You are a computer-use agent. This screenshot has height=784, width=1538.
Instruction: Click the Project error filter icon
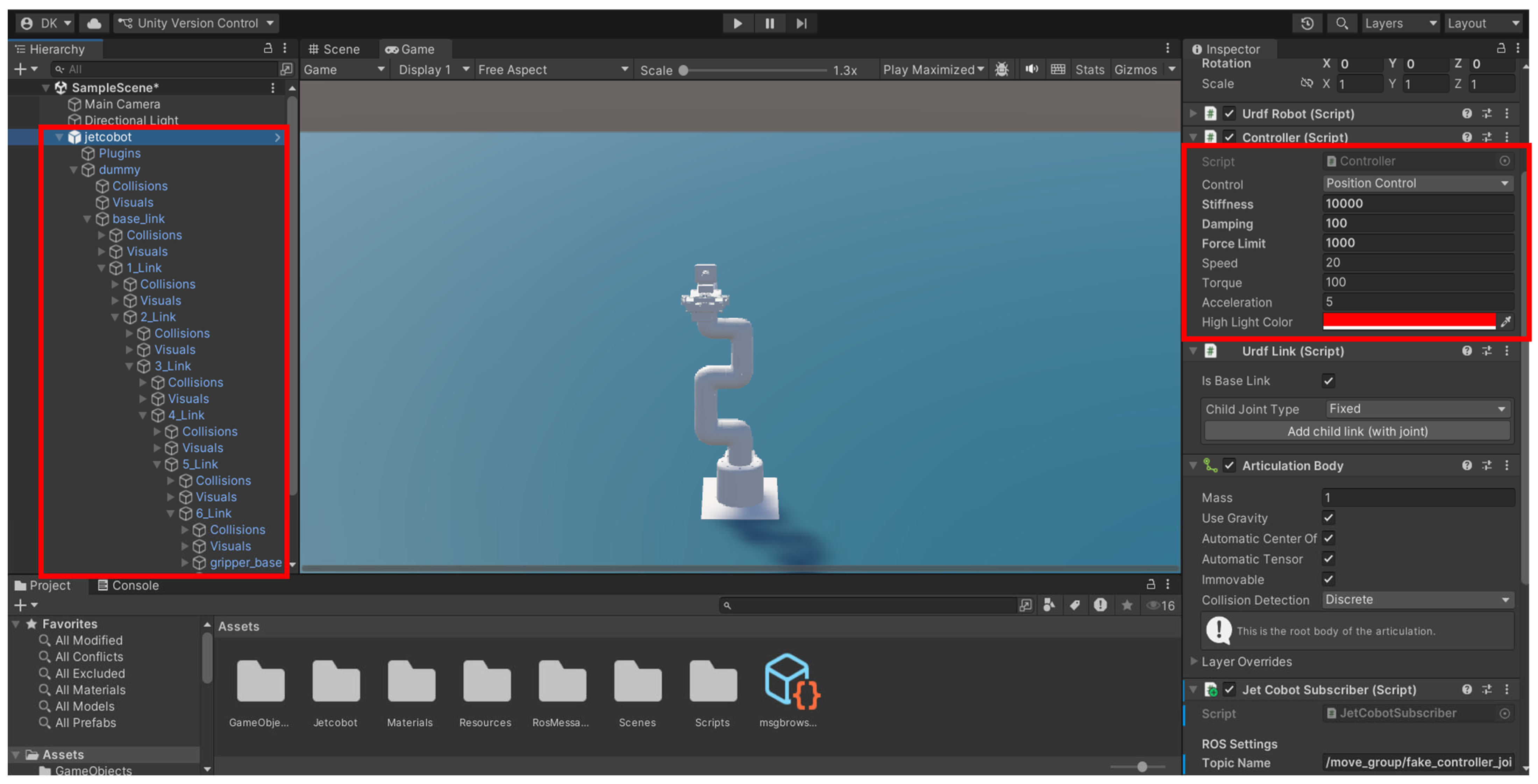click(x=1101, y=605)
